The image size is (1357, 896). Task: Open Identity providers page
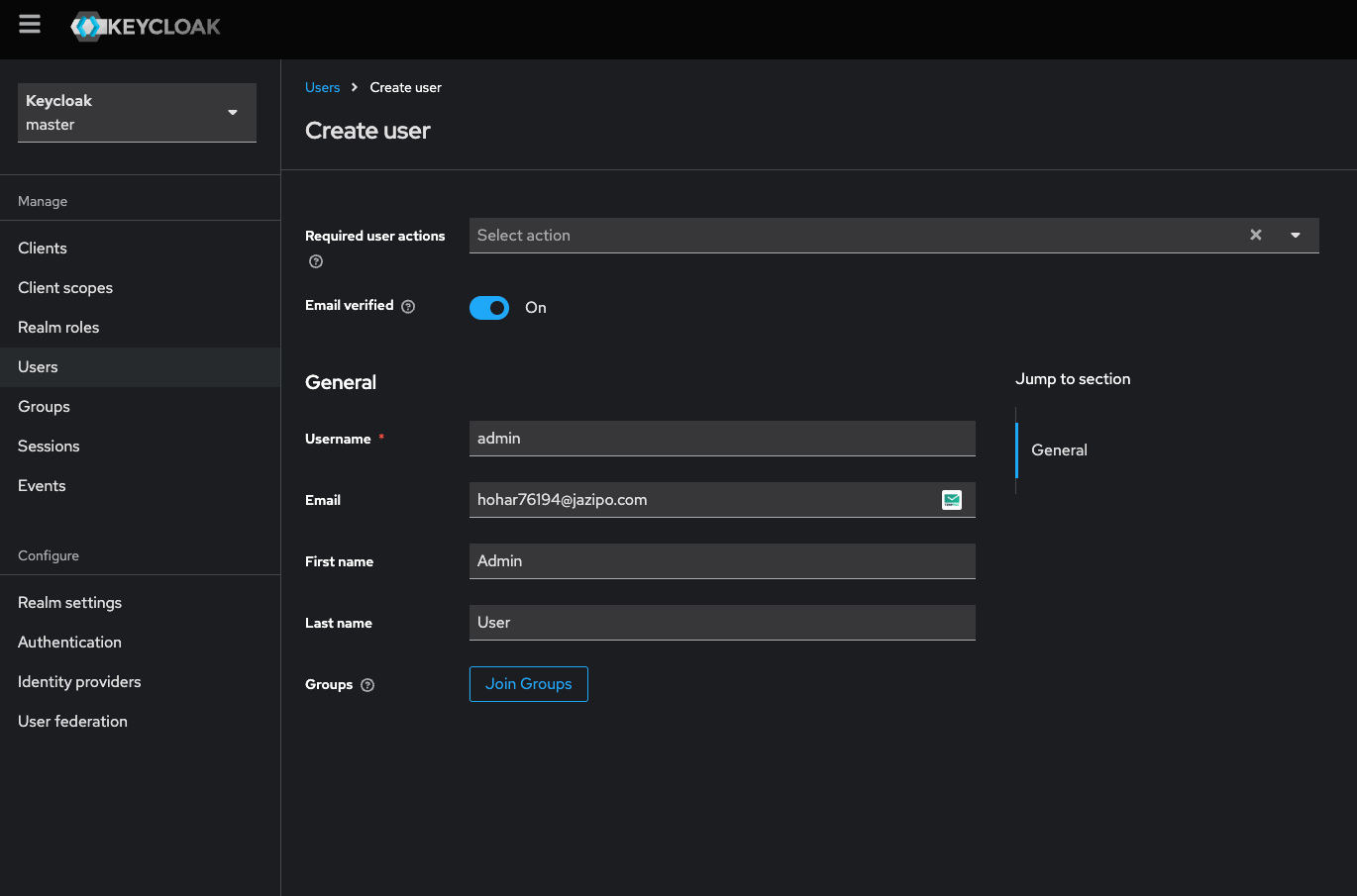(x=141, y=682)
